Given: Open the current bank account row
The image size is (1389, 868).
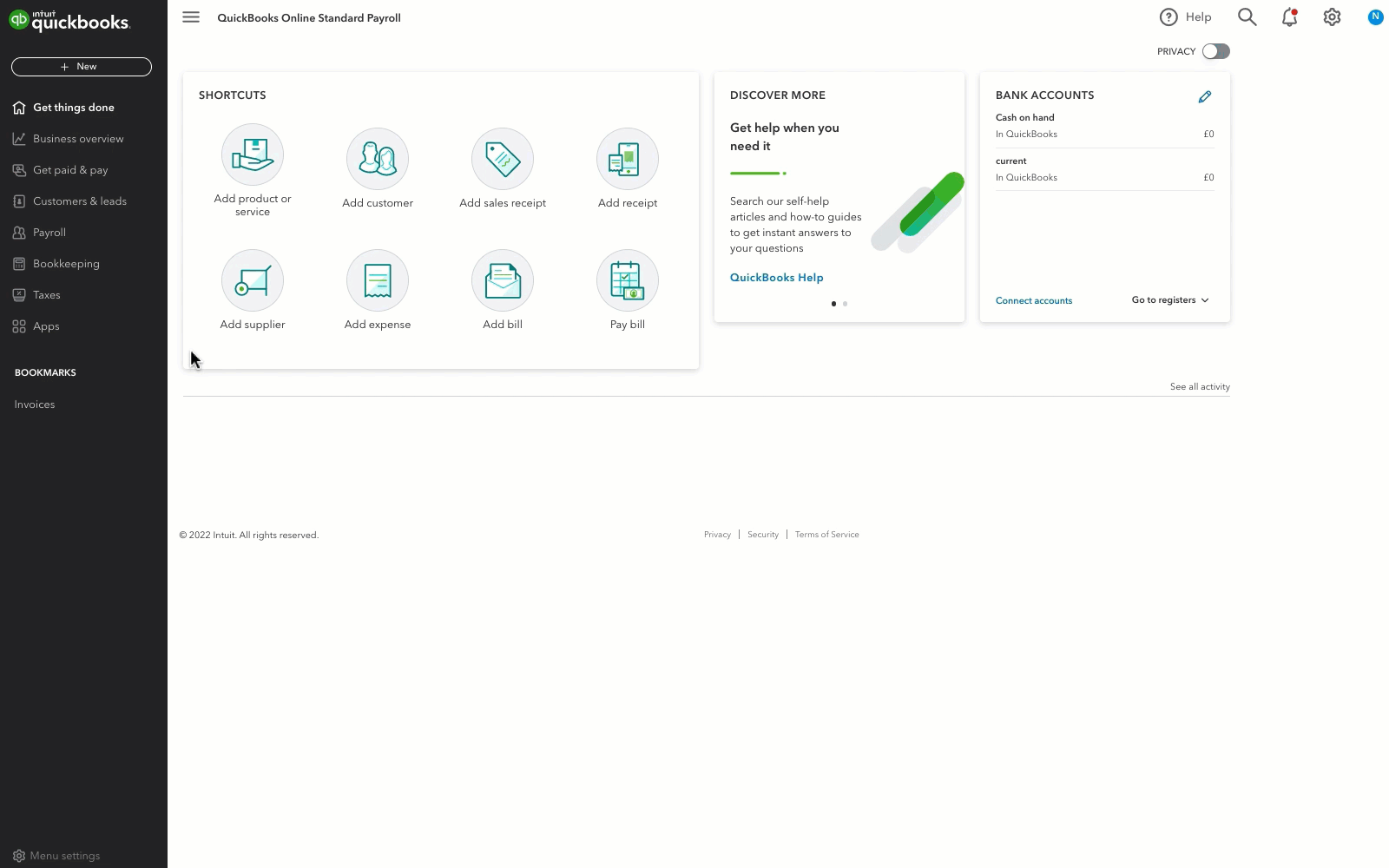Looking at the screenshot, I should point(1105,169).
